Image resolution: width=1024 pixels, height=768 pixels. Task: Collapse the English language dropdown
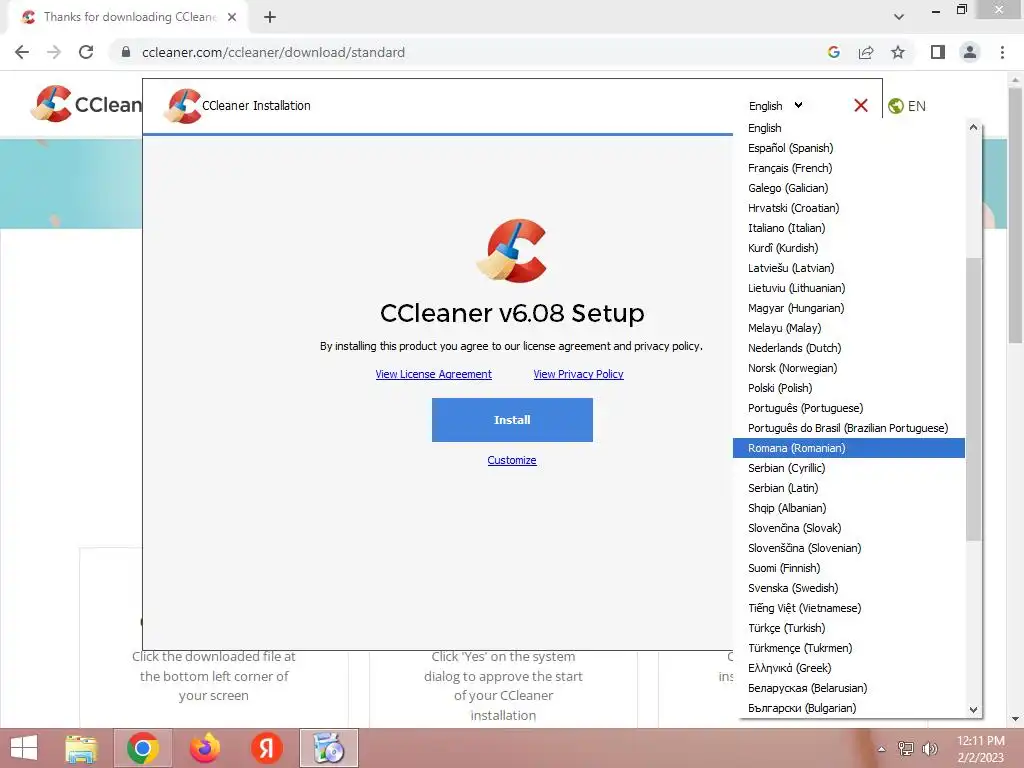point(775,106)
